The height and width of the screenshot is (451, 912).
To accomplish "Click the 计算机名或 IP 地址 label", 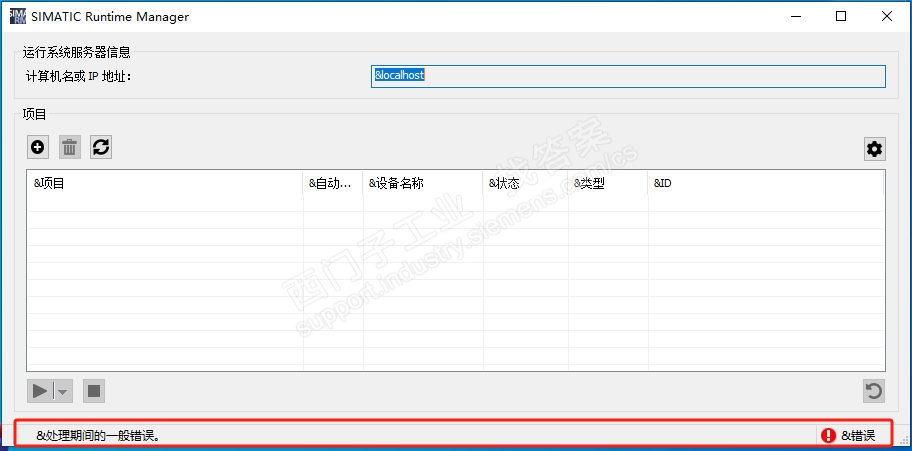I will [79, 76].
